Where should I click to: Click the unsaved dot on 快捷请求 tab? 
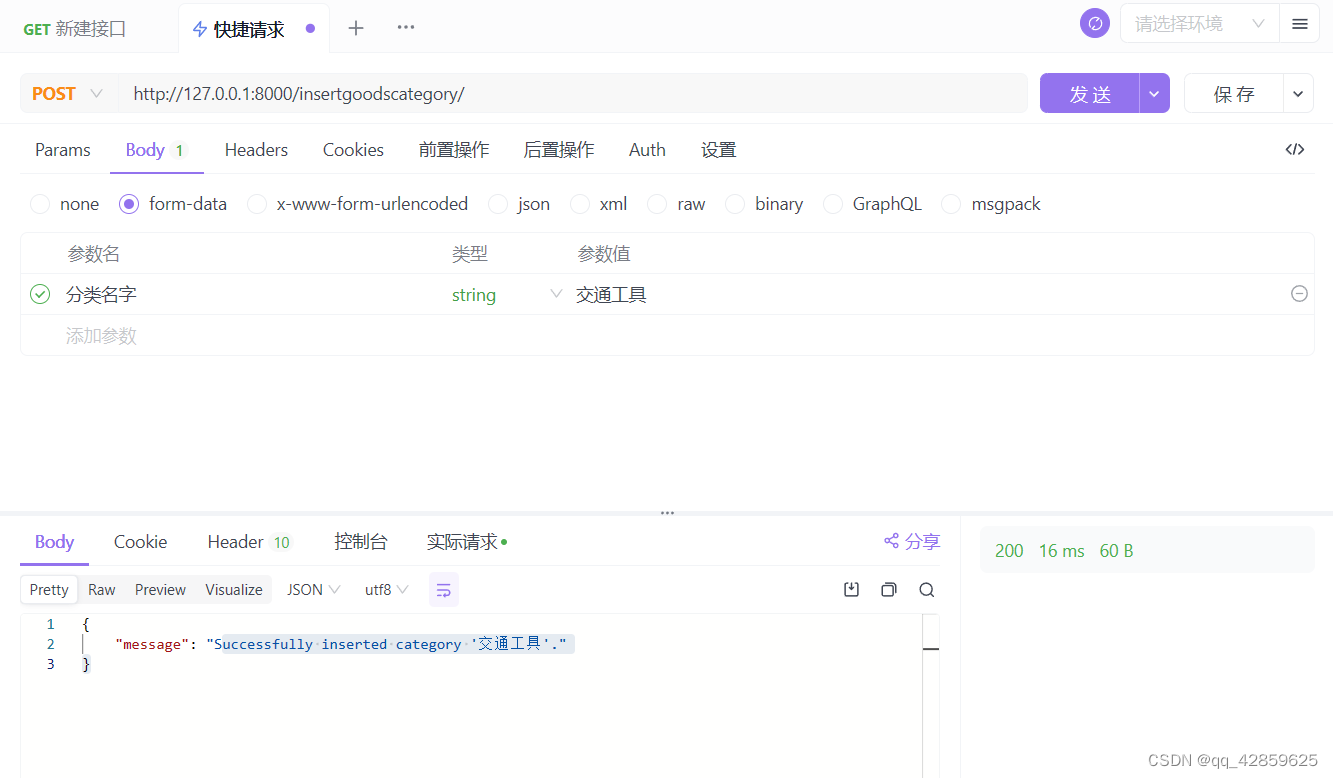click(x=310, y=28)
